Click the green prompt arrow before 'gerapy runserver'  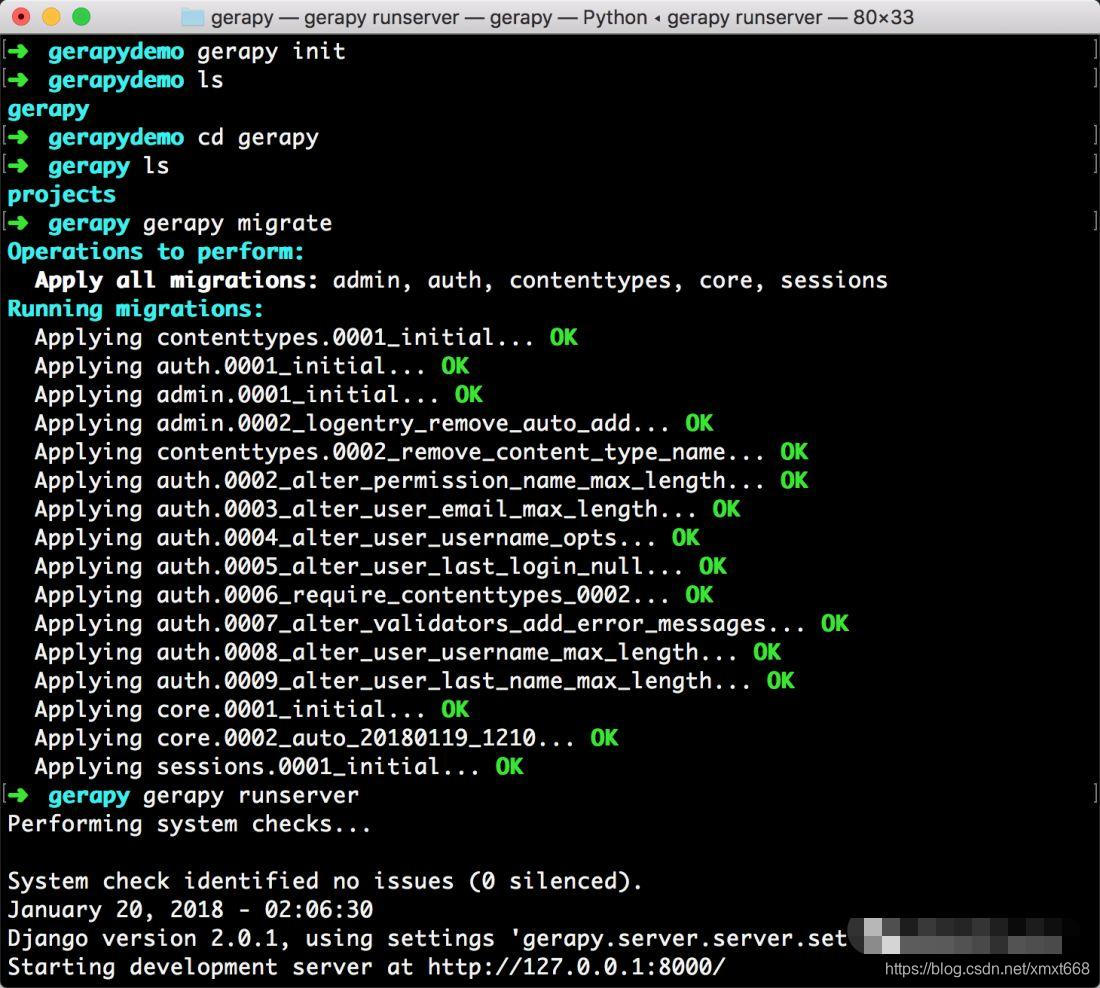[x=18, y=796]
